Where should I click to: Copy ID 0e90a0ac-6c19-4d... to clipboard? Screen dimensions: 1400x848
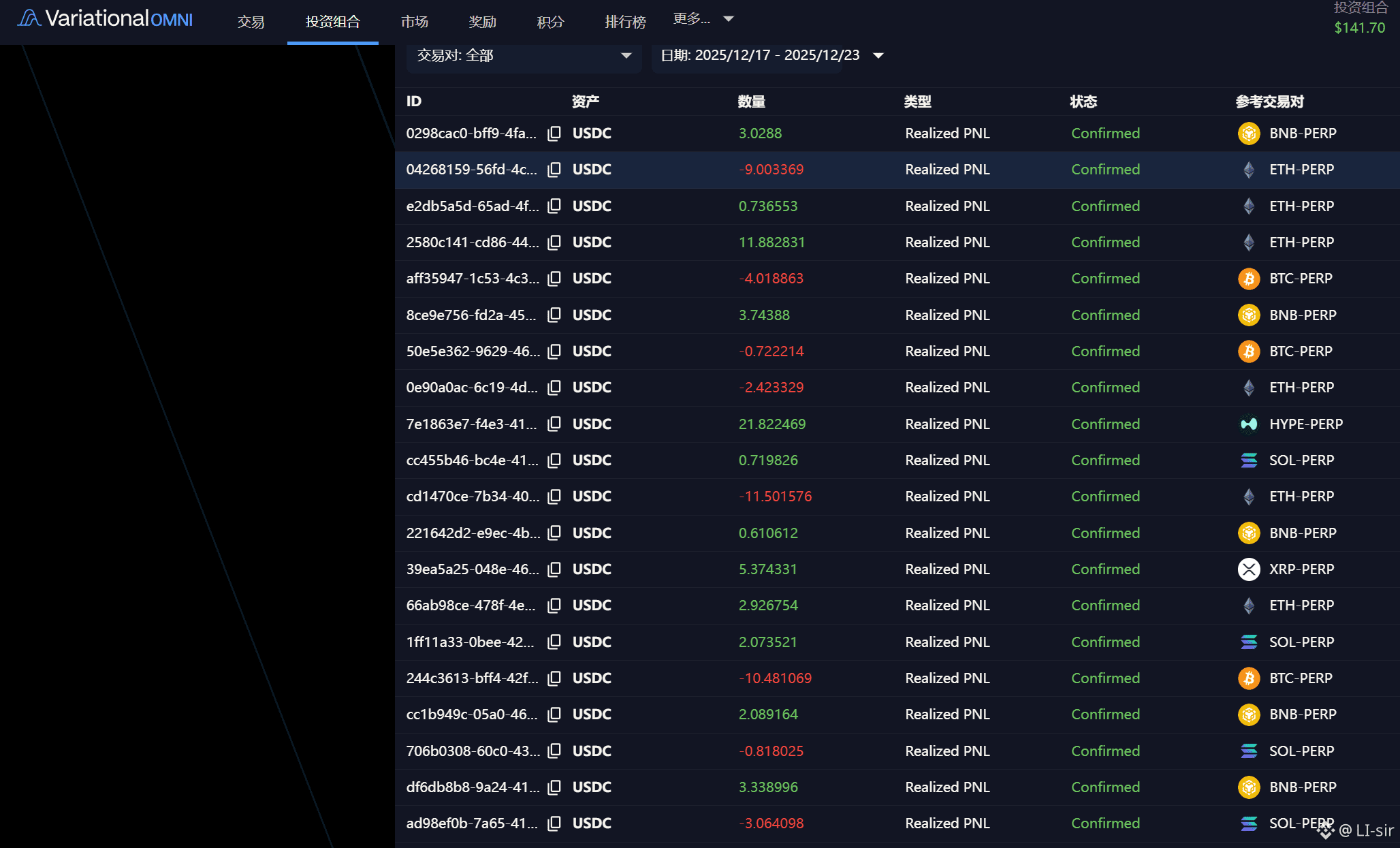point(554,388)
